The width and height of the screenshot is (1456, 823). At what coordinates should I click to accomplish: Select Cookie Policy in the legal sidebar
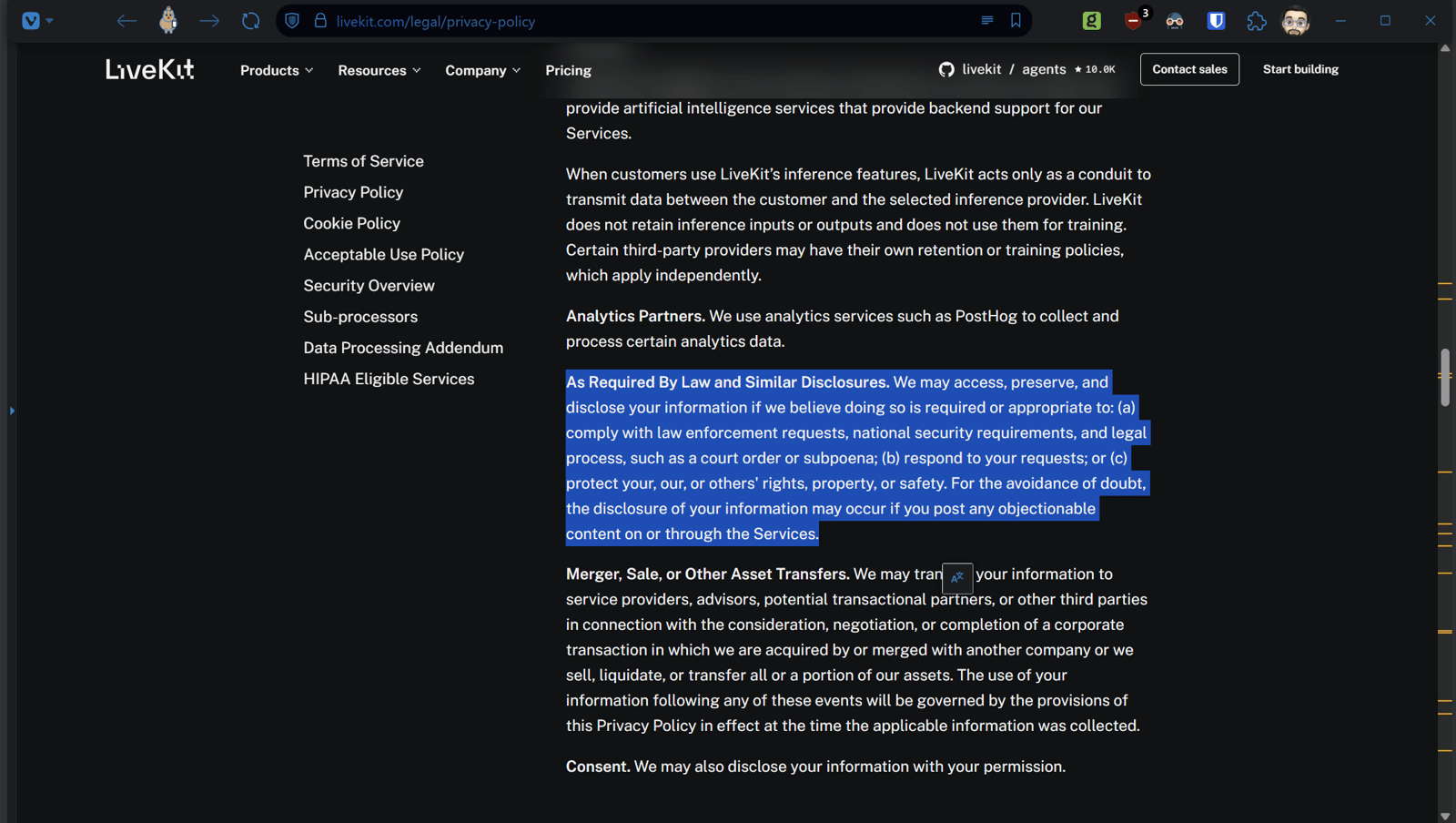(x=351, y=223)
